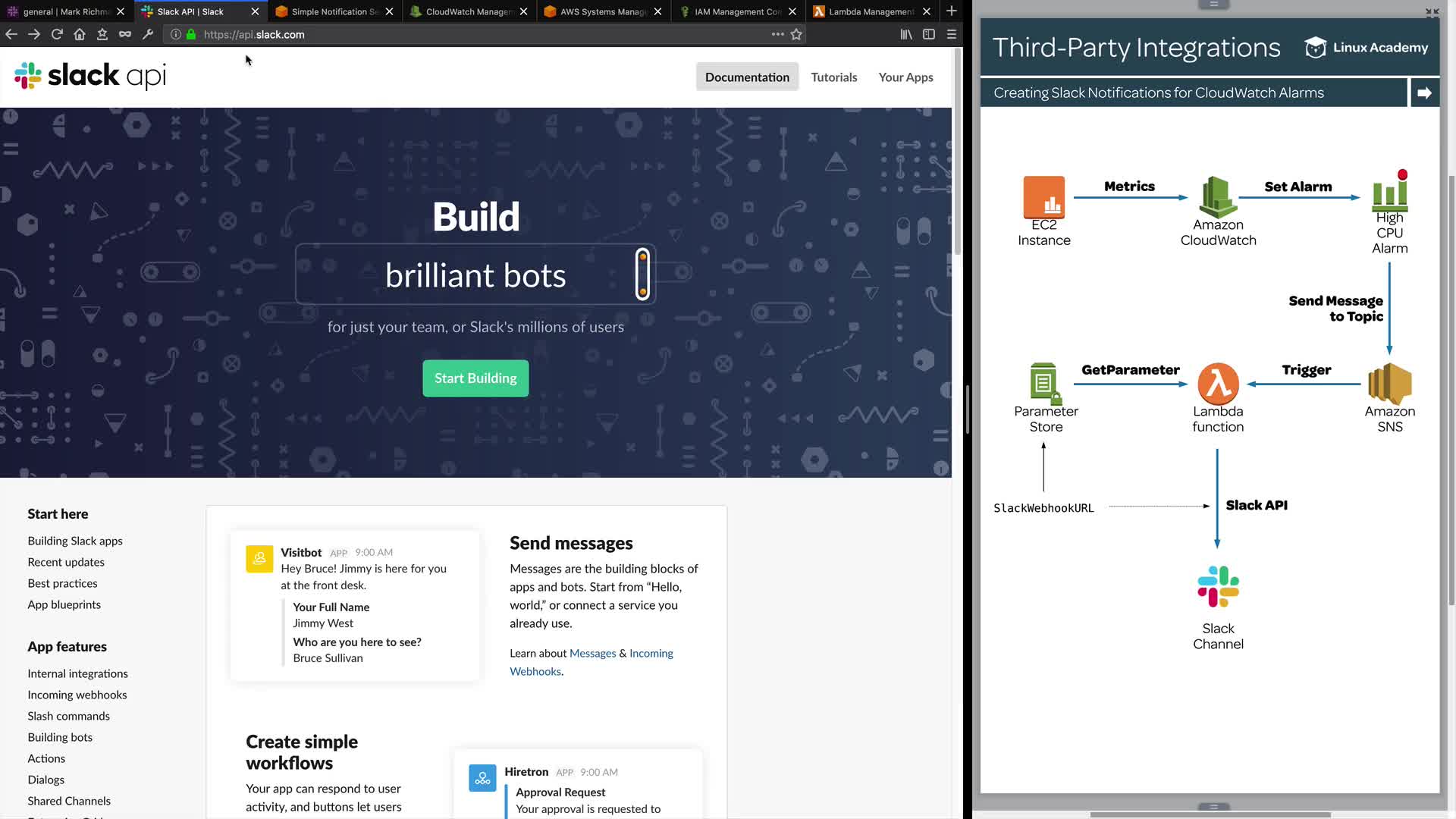Go to the browser home page

tap(80, 34)
